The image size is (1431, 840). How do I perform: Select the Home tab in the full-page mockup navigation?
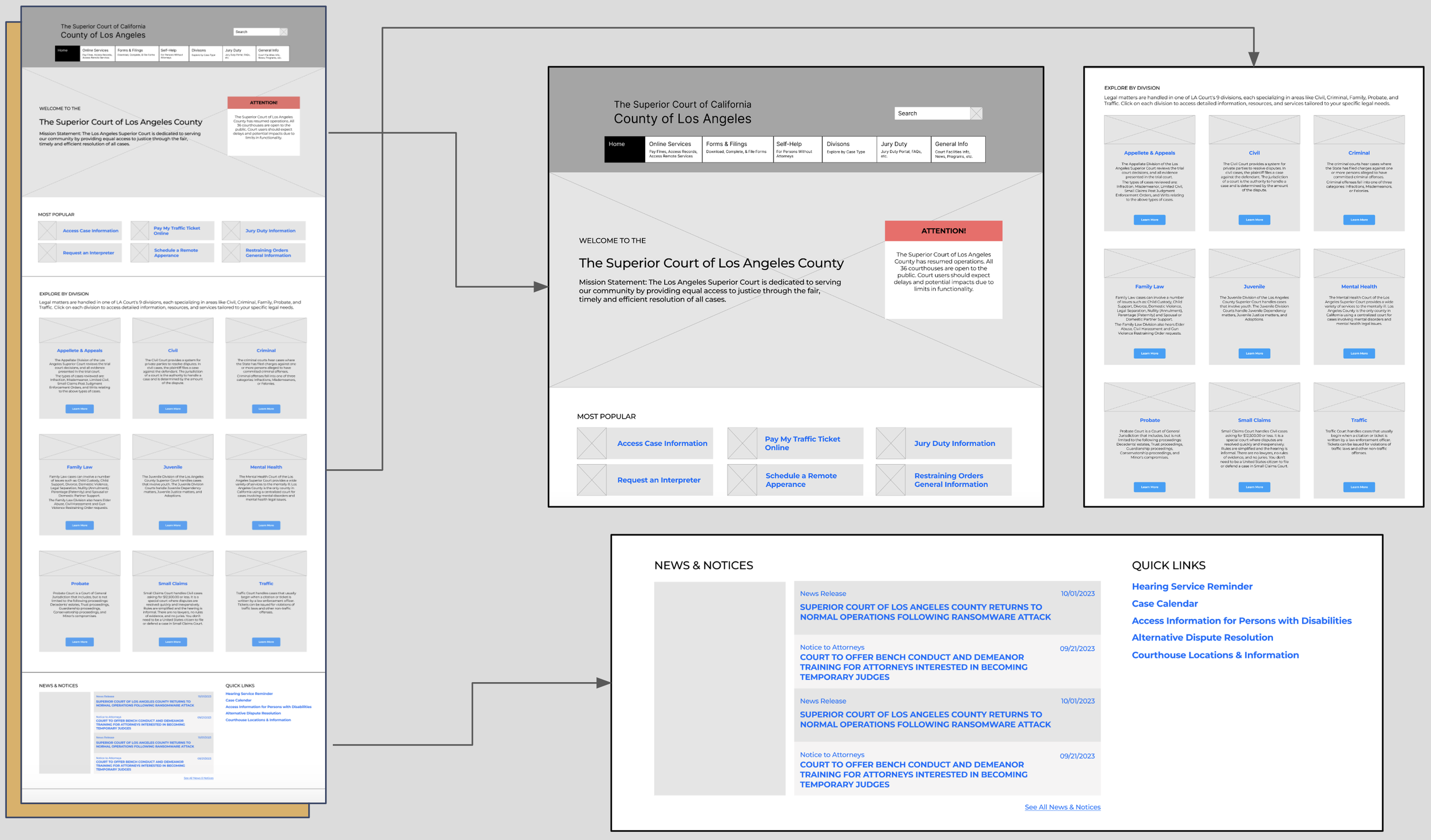(68, 53)
